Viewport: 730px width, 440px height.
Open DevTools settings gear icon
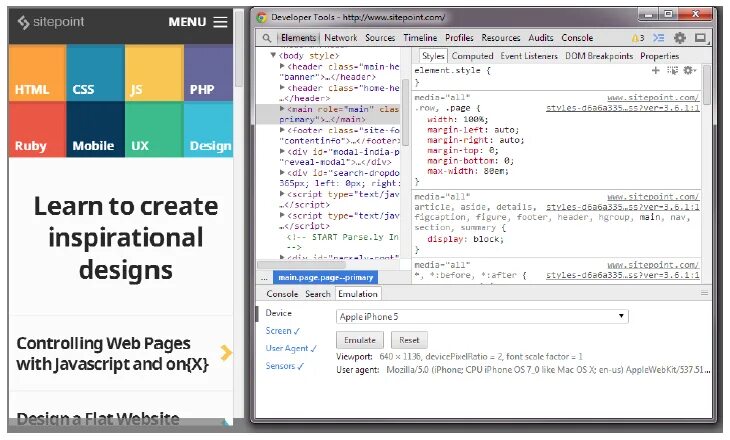(x=680, y=38)
